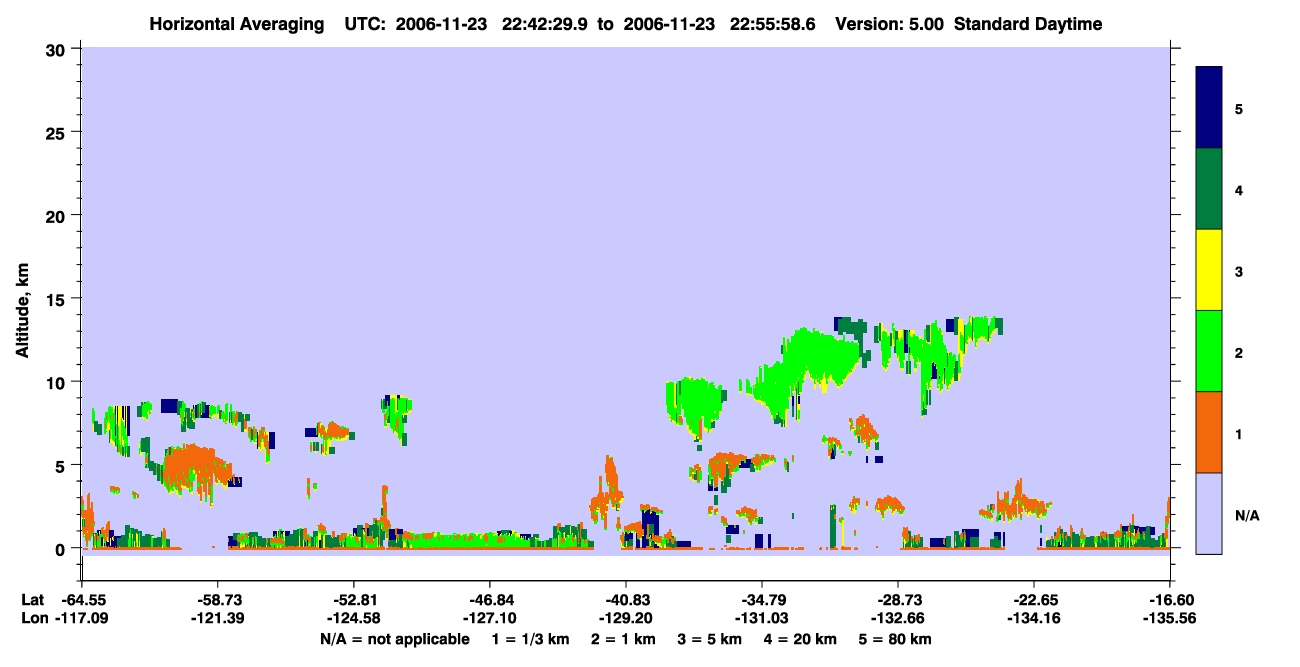Click the latitude value -16.60
This screenshot has width=1300, height=667.
(x=1170, y=600)
